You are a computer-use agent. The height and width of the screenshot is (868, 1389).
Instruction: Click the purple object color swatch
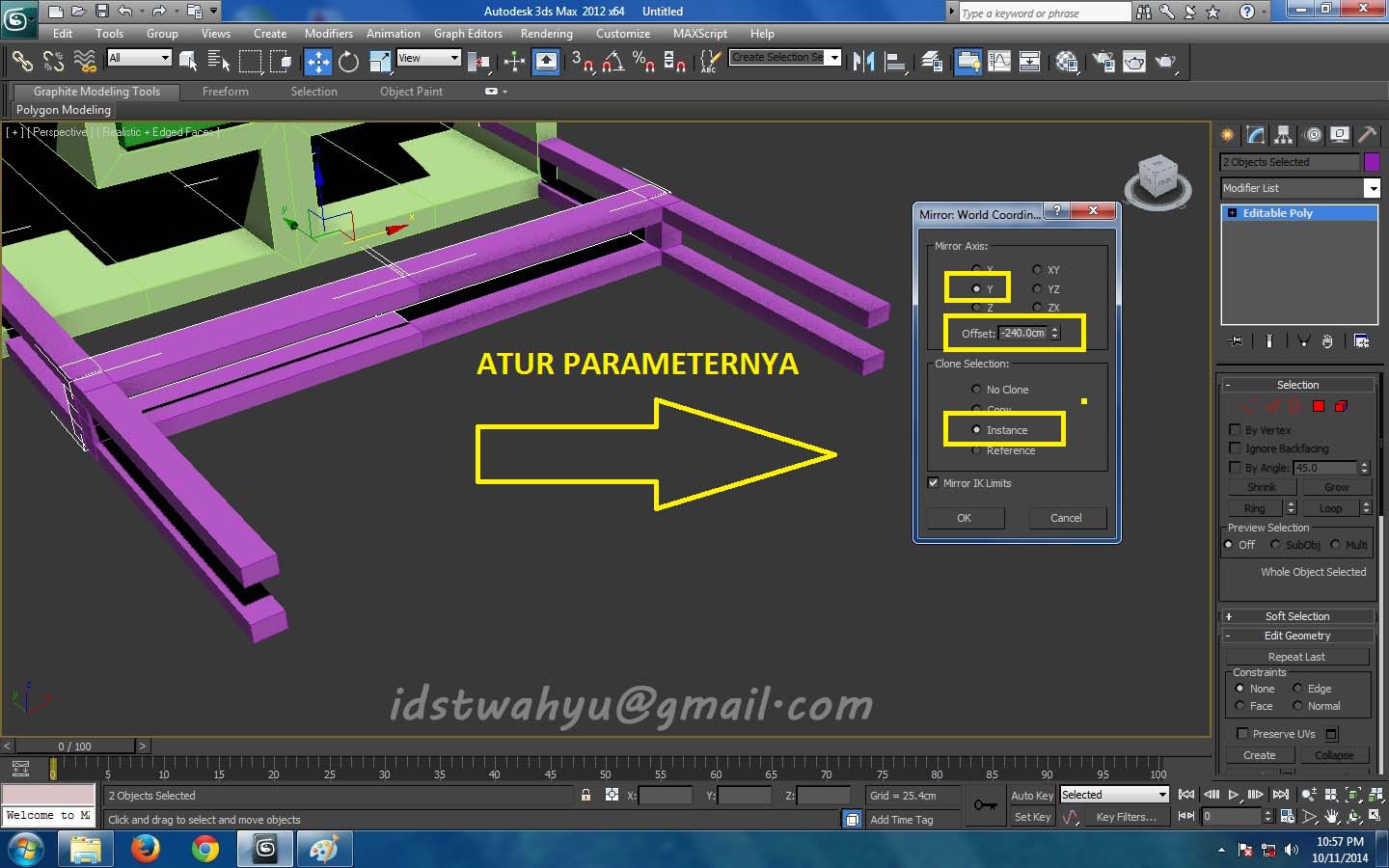pos(1372,162)
